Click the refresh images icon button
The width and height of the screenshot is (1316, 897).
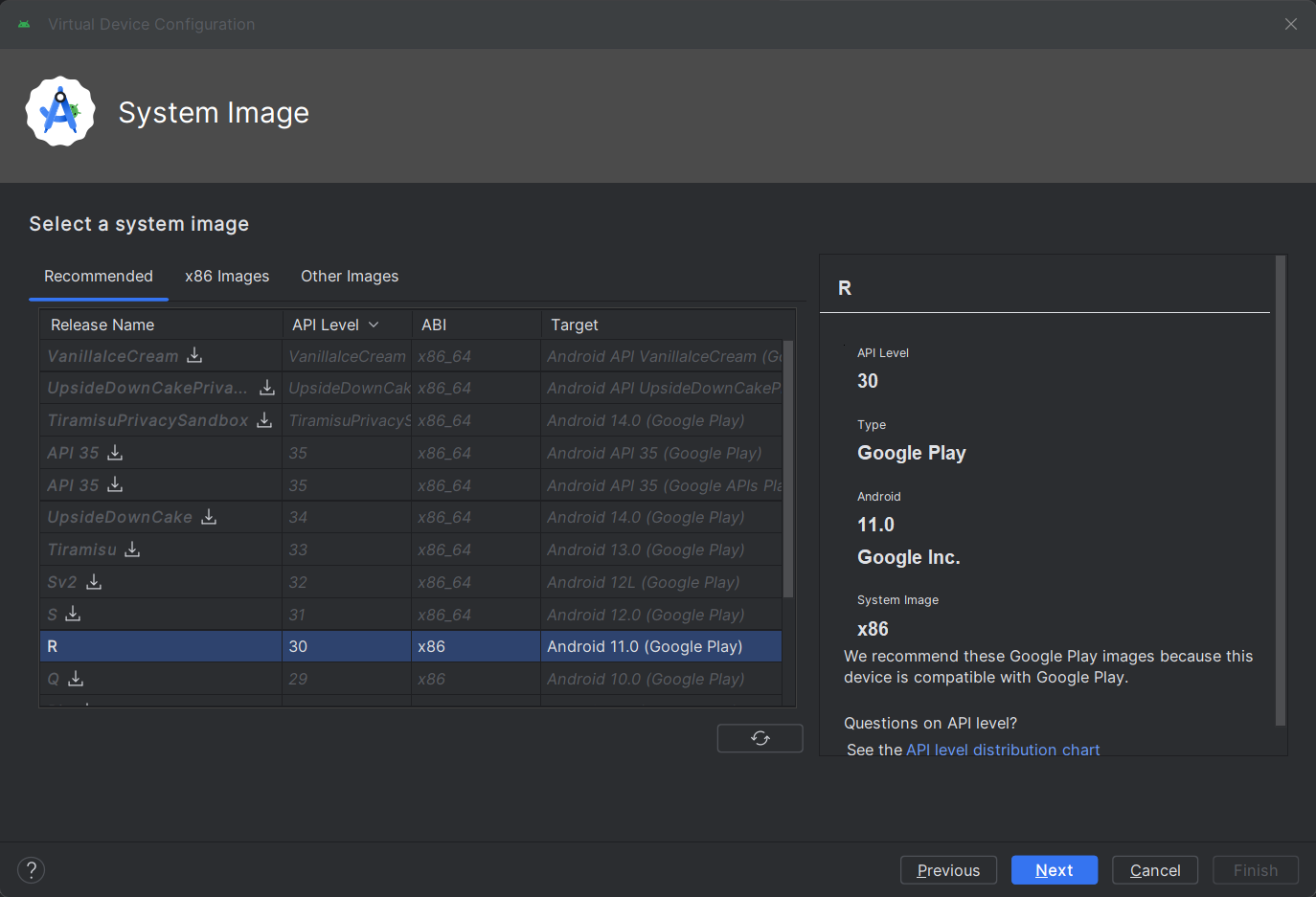click(x=760, y=738)
